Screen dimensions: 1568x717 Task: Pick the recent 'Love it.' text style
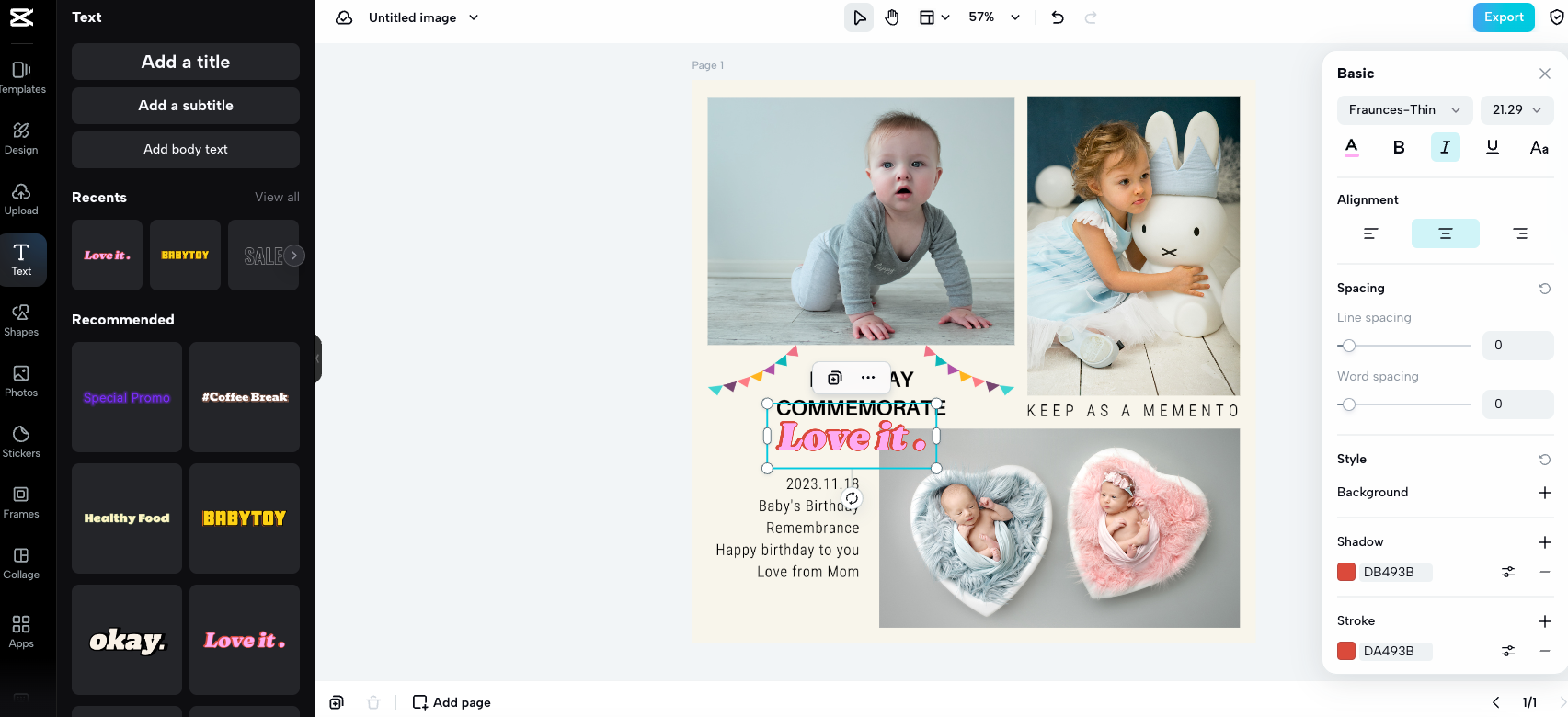click(x=107, y=256)
